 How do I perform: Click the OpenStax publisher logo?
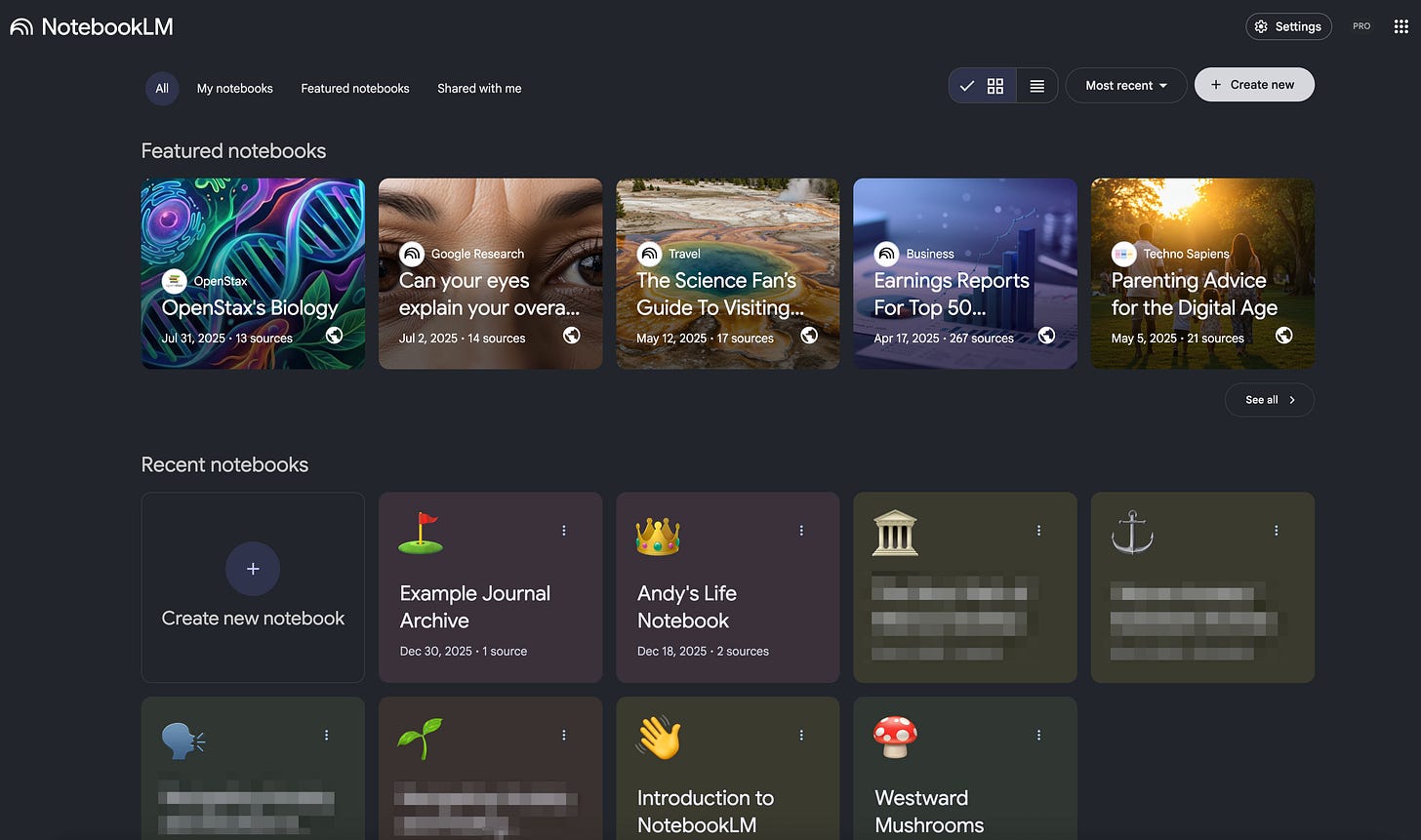pos(175,281)
